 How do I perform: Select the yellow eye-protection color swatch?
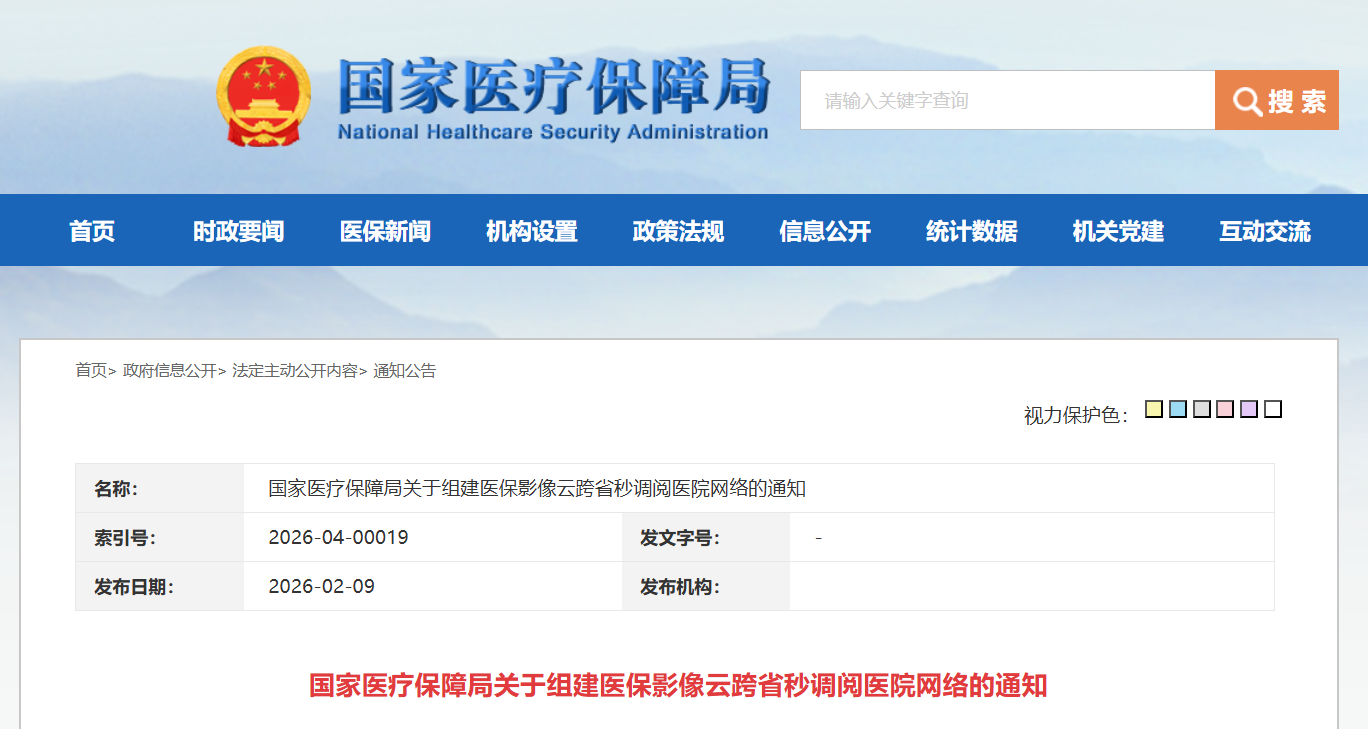[1153, 408]
